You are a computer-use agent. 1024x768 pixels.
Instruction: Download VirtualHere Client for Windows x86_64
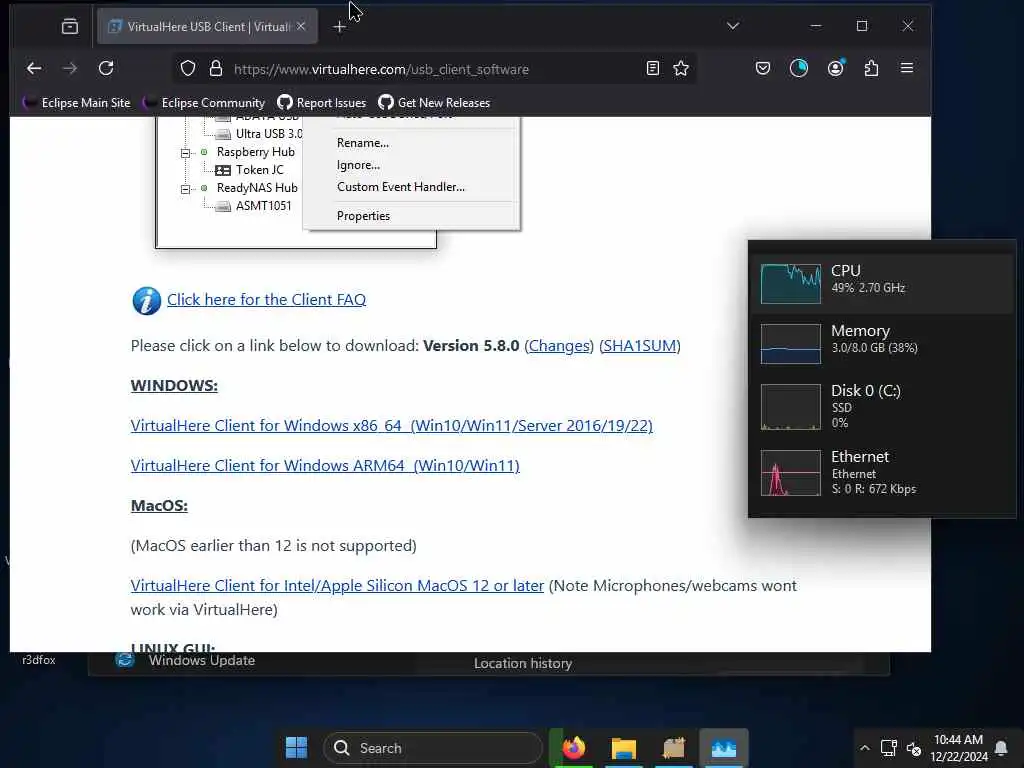click(x=391, y=426)
